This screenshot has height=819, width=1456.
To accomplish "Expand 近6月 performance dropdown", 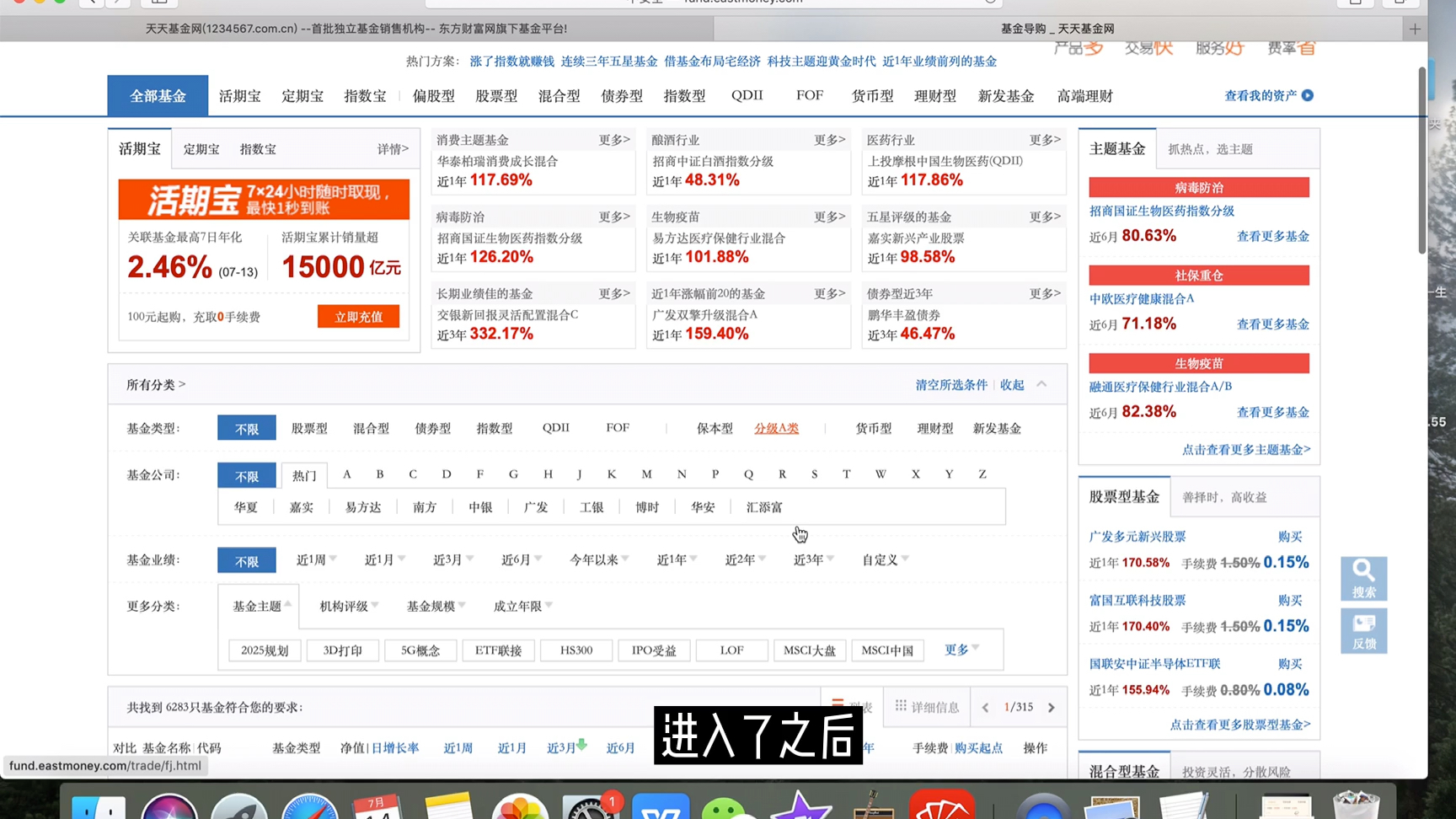I will (522, 559).
